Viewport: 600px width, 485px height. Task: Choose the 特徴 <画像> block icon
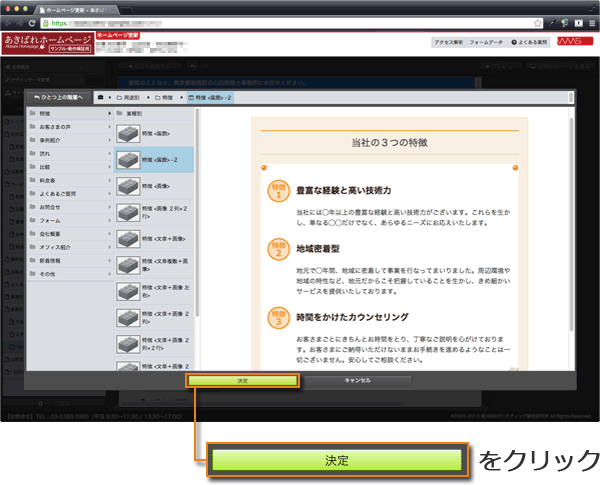coord(128,186)
